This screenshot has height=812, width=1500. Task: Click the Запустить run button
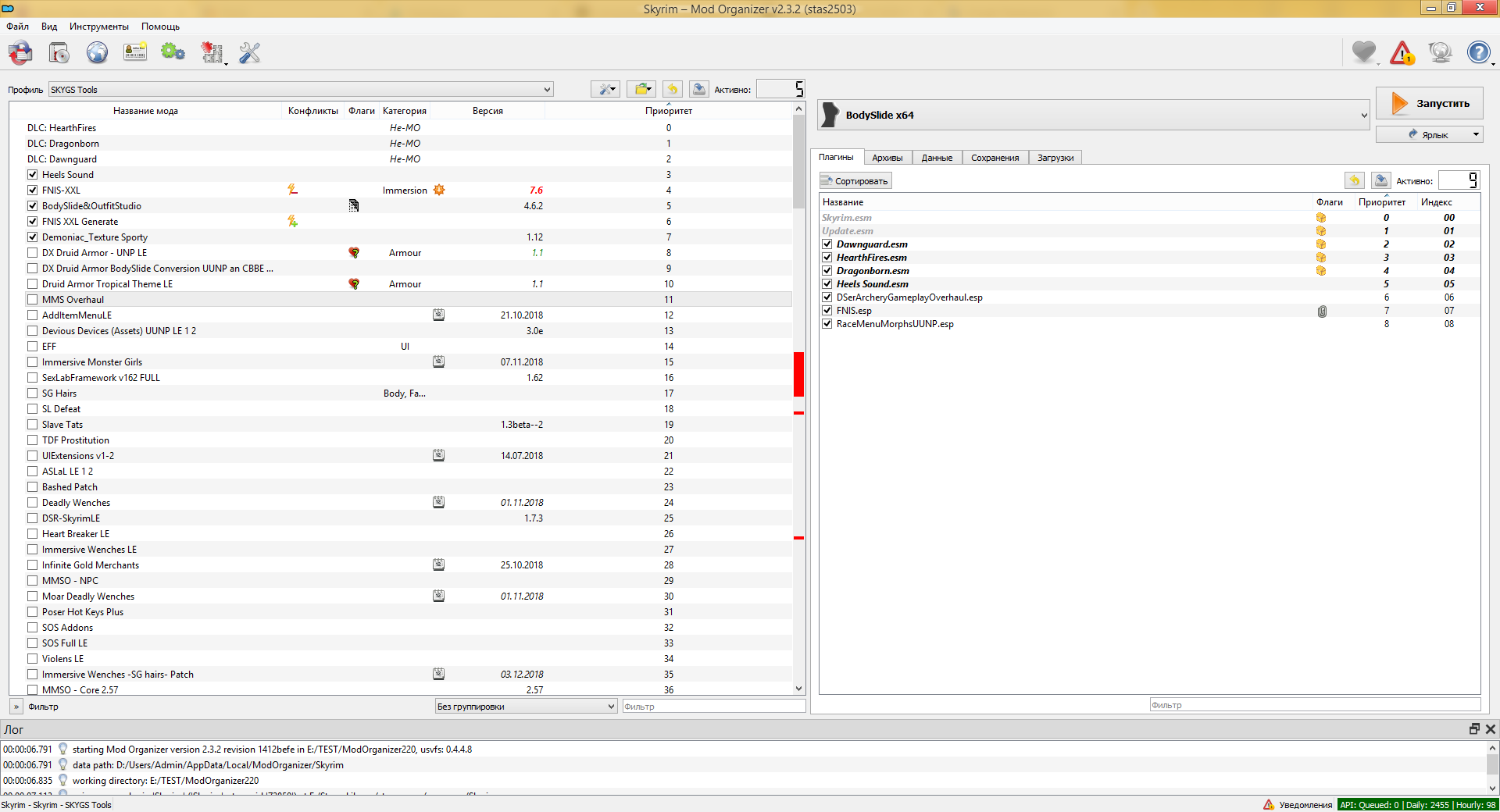[1429, 103]
